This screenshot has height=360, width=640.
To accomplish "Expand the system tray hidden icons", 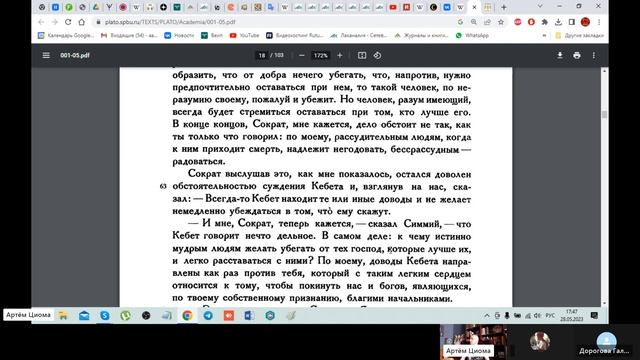I will coord(487,315).
